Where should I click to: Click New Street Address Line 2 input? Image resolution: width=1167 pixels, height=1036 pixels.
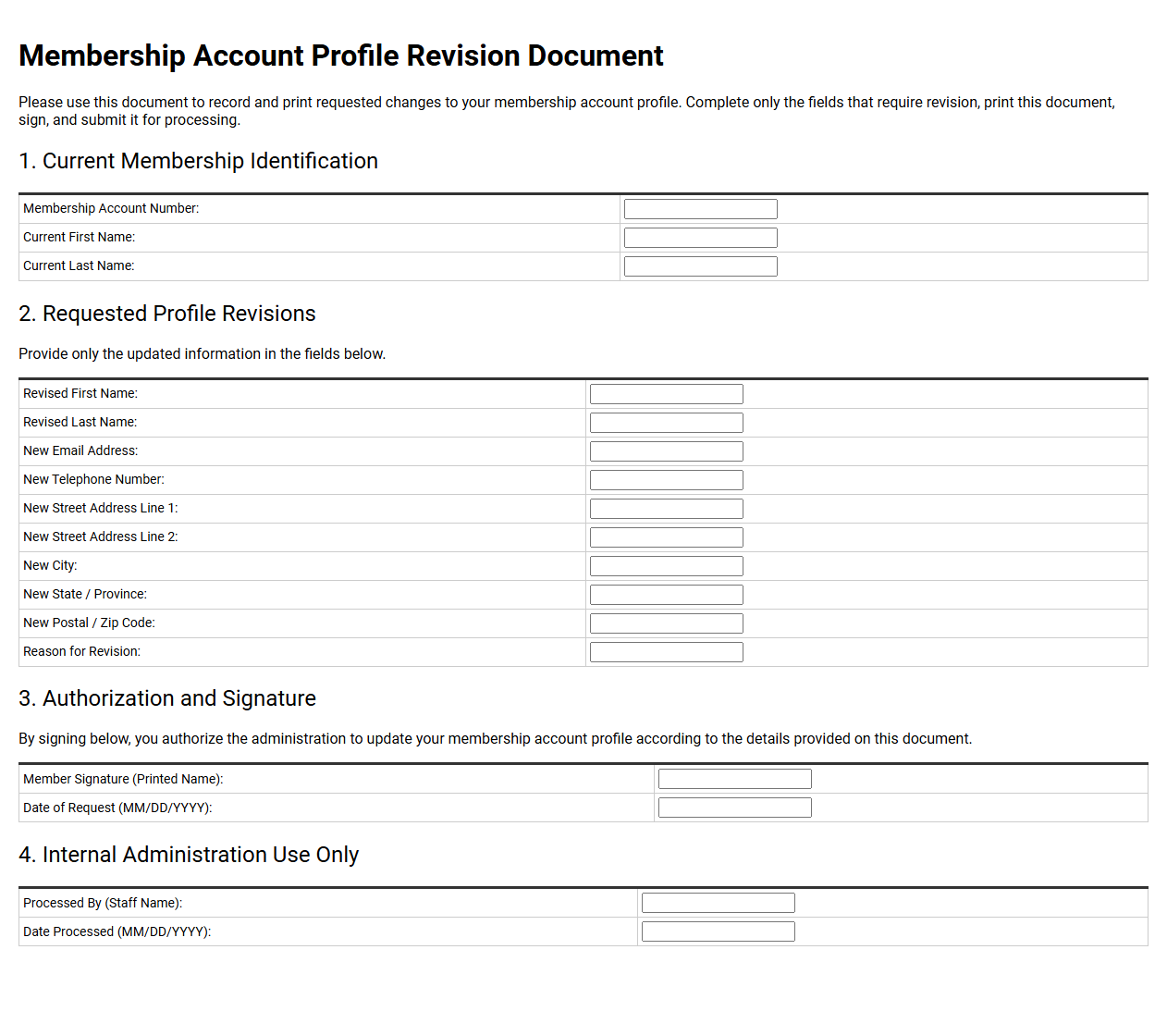pos(667,537)
